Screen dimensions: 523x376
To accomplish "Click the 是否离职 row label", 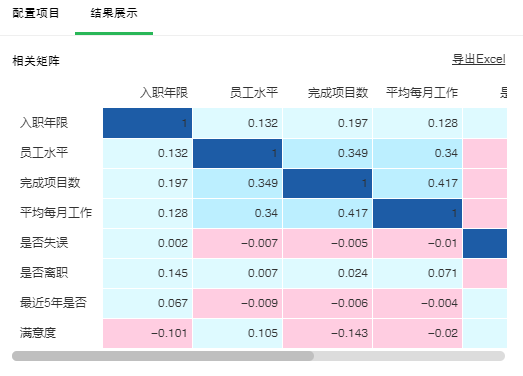I will (x=44, y=273).
